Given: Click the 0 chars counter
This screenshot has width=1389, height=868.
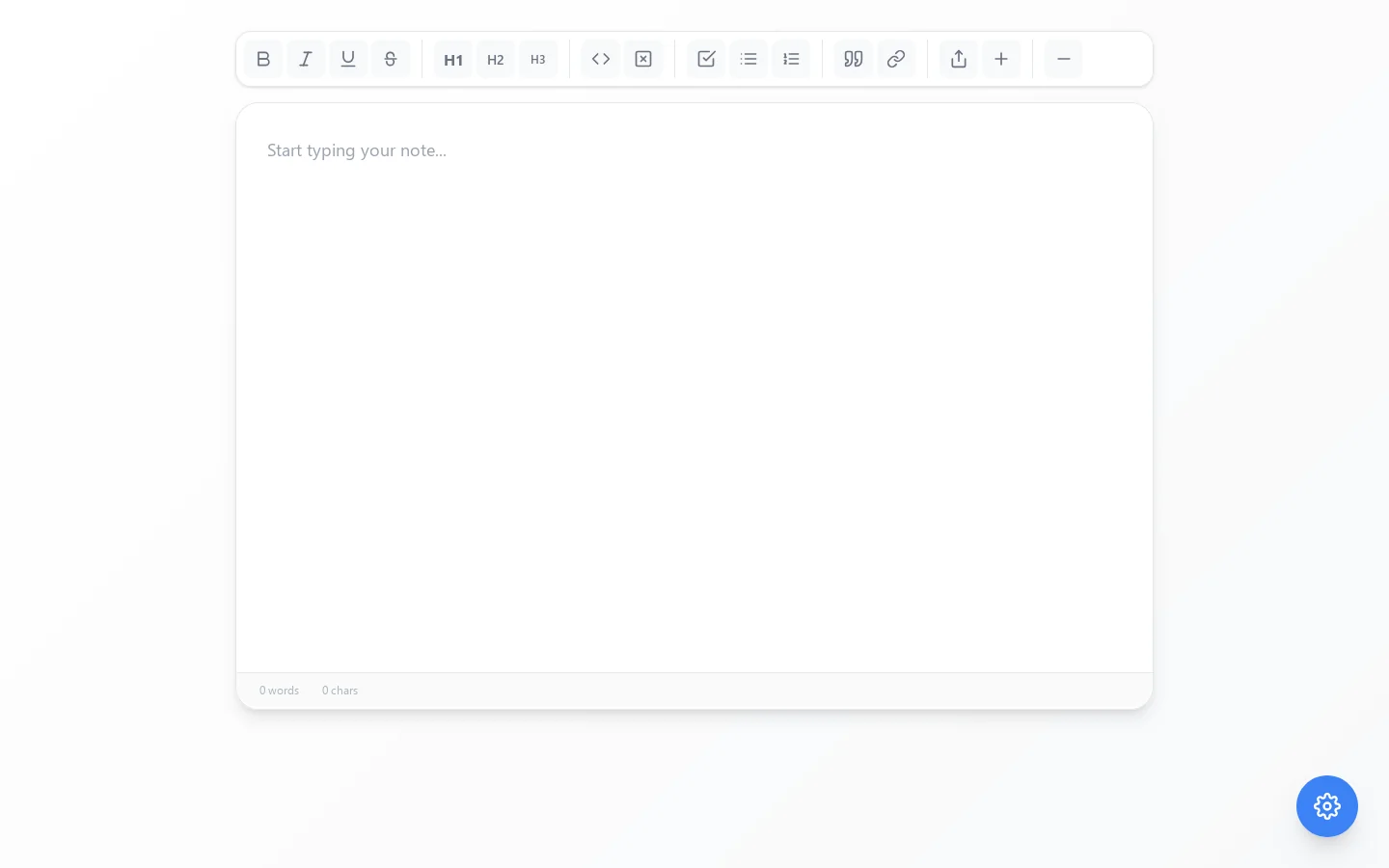Looking at the screenshot, I should tap(340, 691).
